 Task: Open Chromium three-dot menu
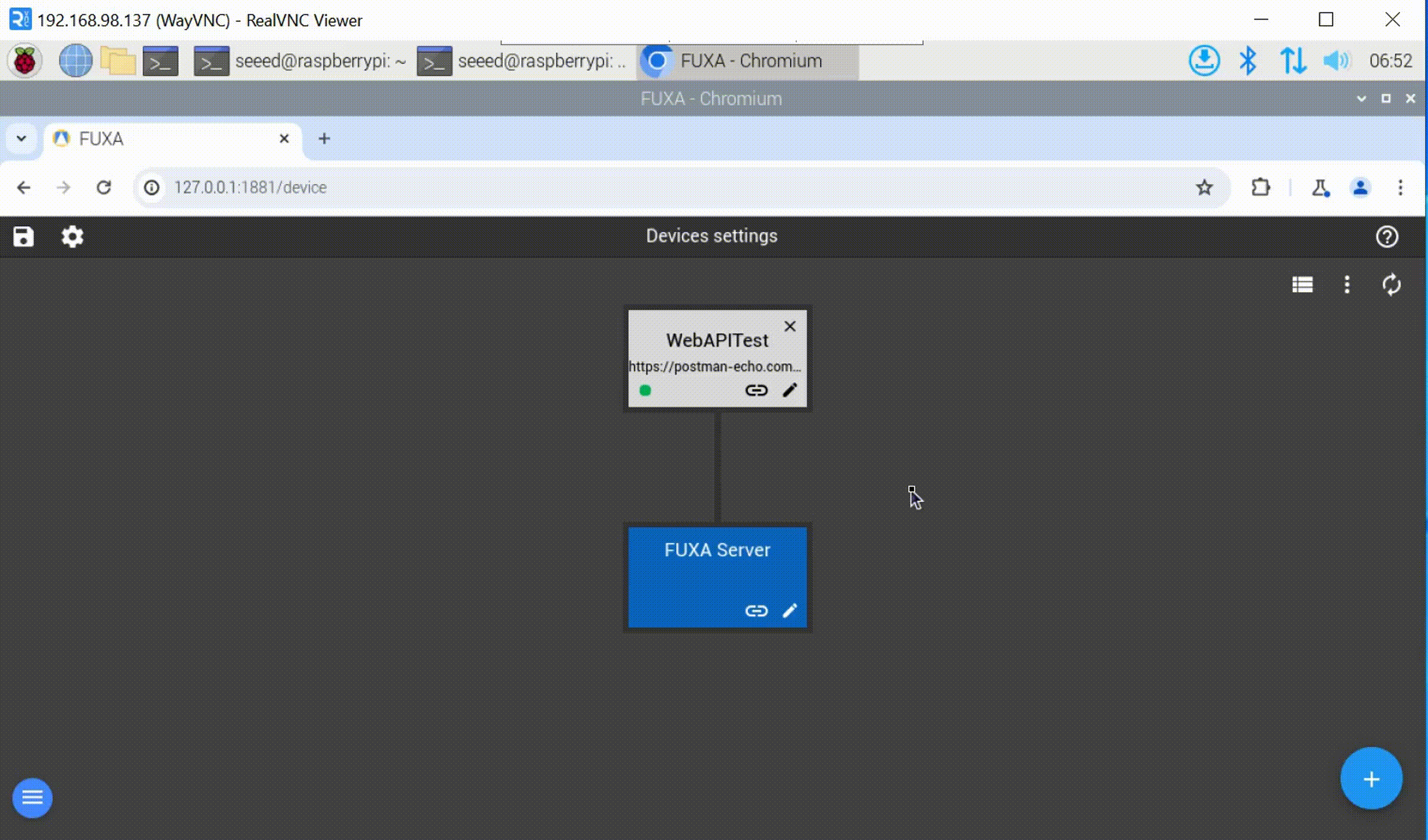pyautogui.click(x=1401, y=187)
